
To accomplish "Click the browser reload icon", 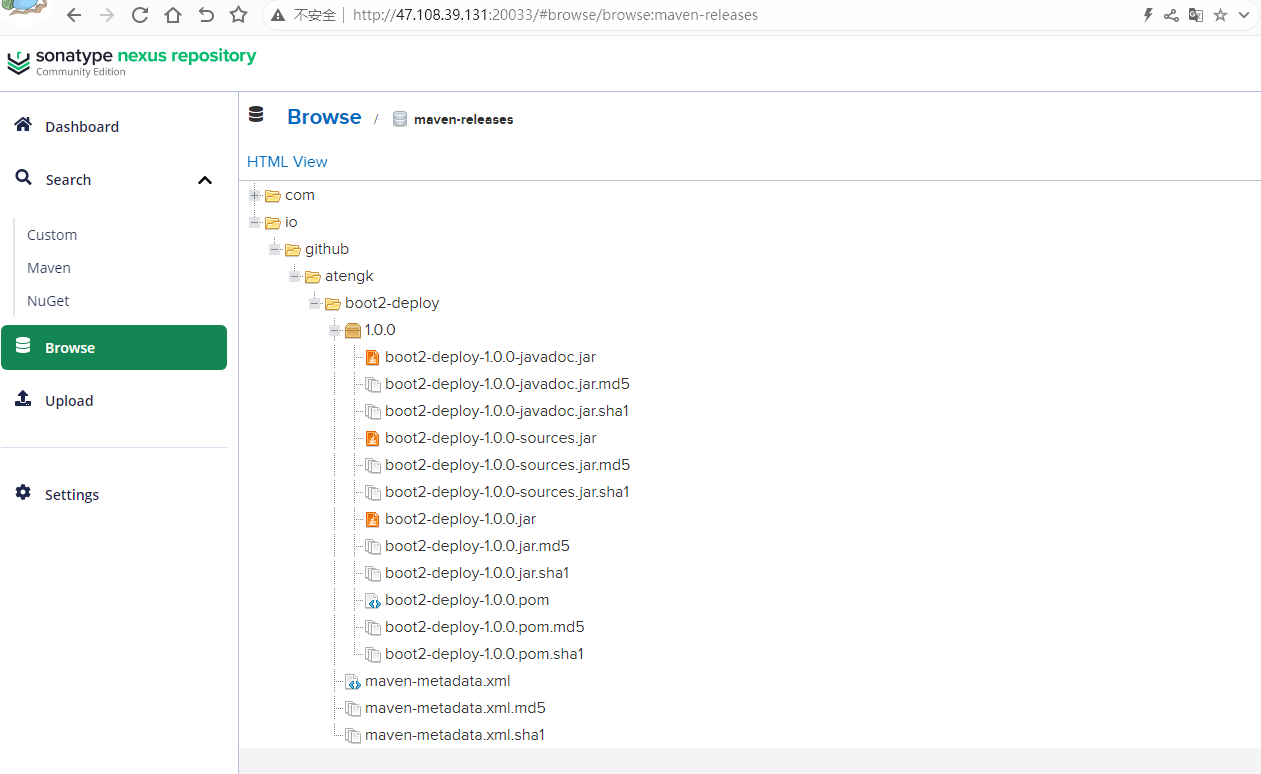I will pos(140,15).
